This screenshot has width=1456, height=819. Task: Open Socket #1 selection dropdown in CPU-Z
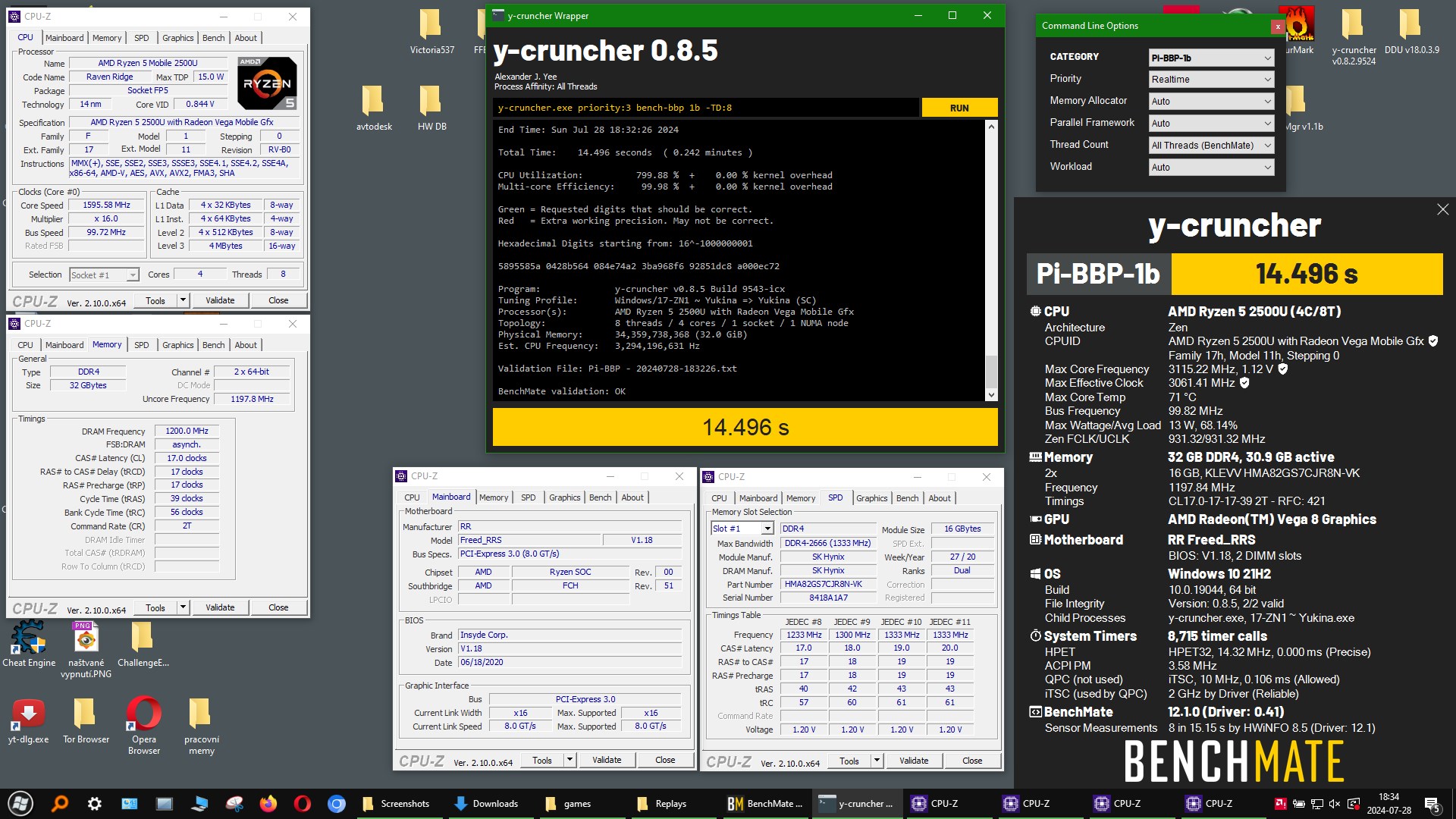point(104,275)
